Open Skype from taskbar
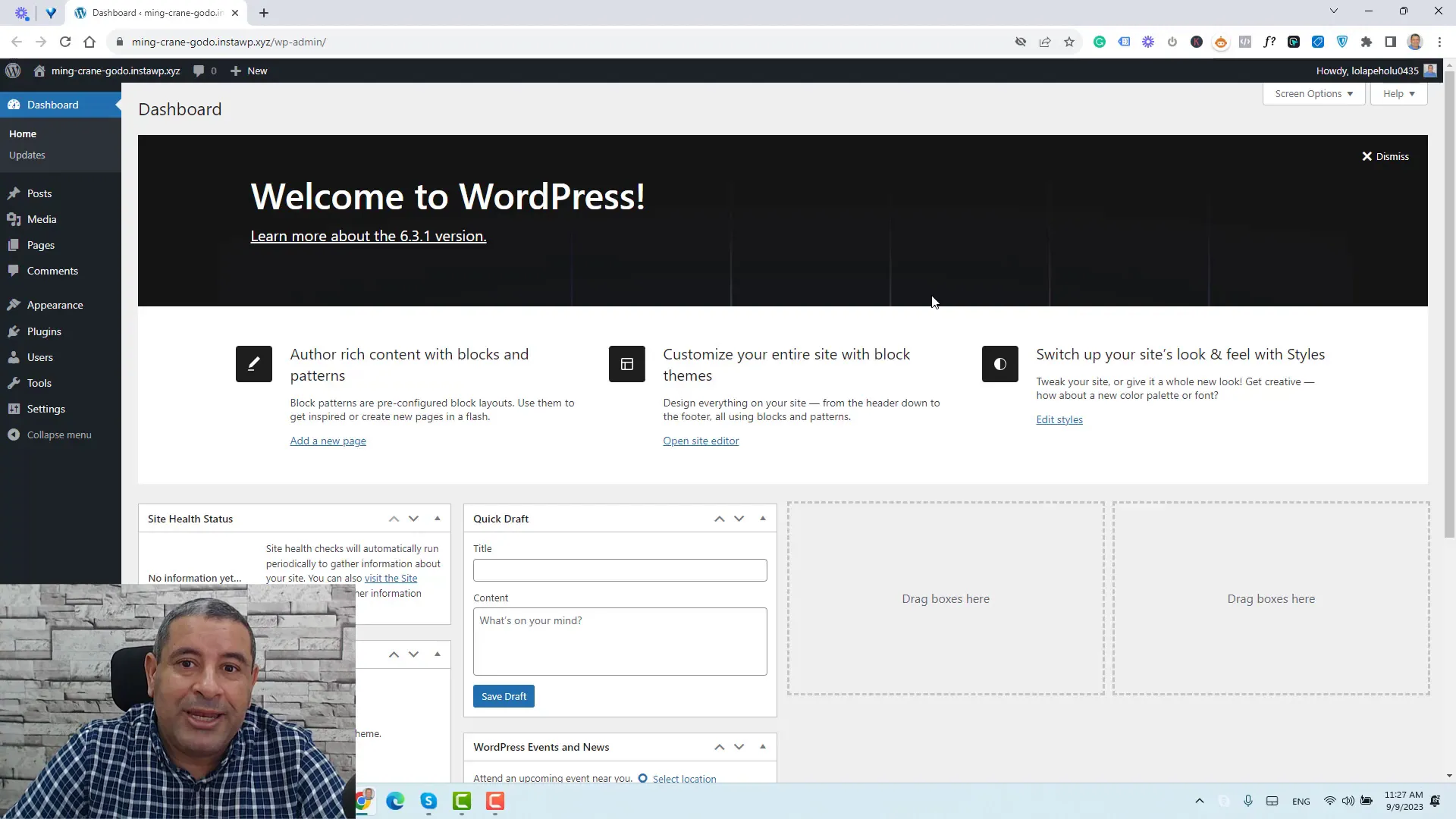1456x819 pixels. 428,801
